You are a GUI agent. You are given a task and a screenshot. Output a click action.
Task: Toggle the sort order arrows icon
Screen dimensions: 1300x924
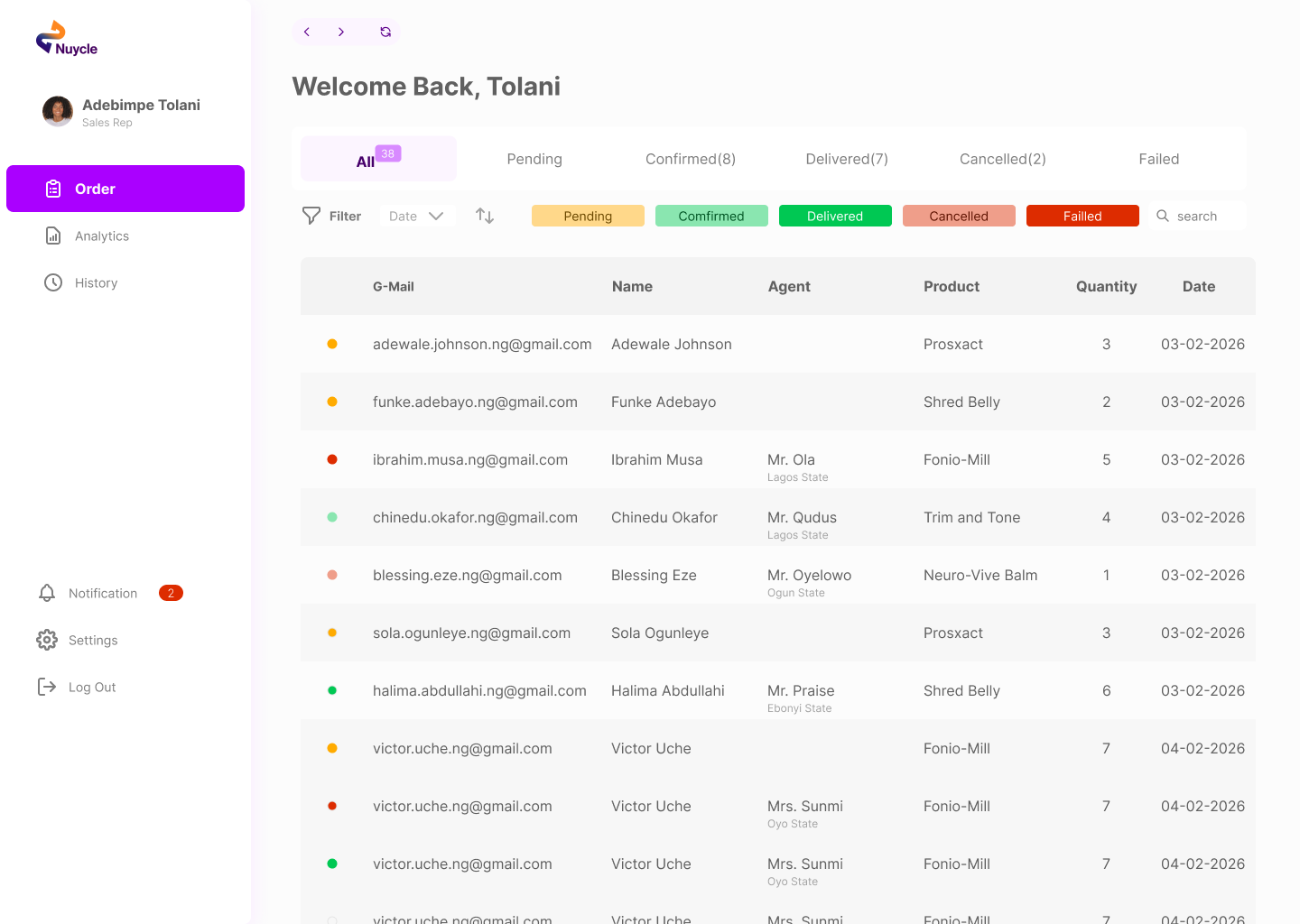pyautogui.click(x=485, y=216)
